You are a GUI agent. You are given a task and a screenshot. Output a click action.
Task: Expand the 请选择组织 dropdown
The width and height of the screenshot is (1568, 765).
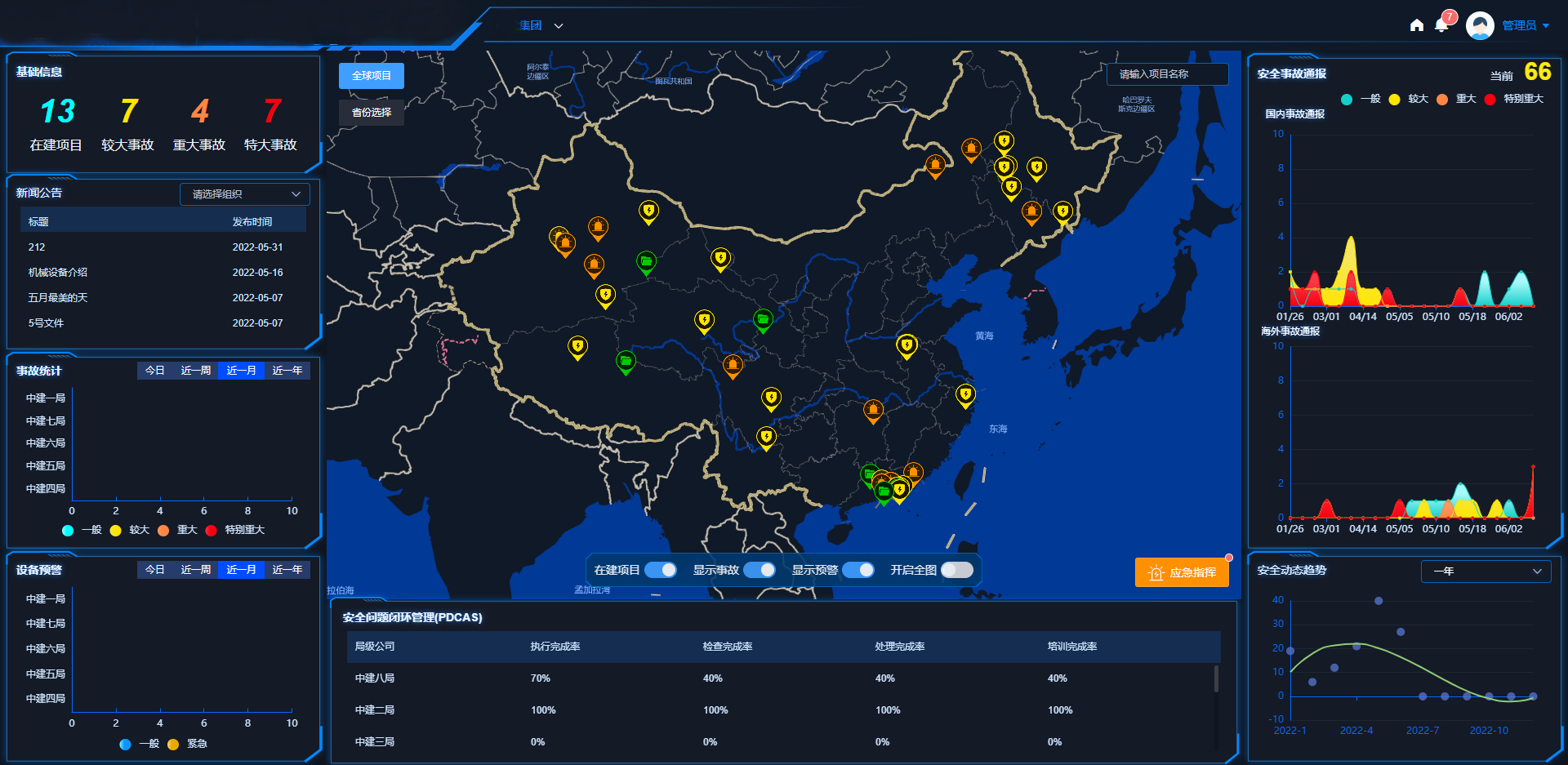coord(245,194)
